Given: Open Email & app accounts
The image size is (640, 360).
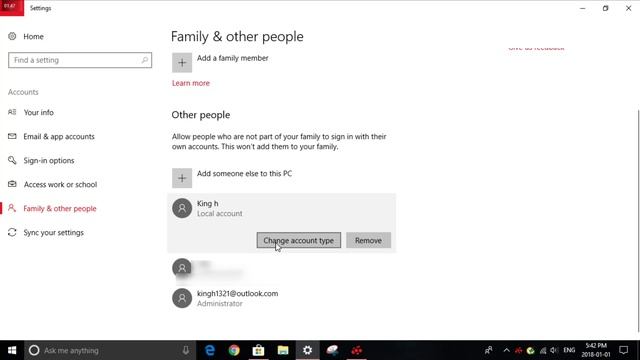Looking at the screenshot, I should (59, 136).
